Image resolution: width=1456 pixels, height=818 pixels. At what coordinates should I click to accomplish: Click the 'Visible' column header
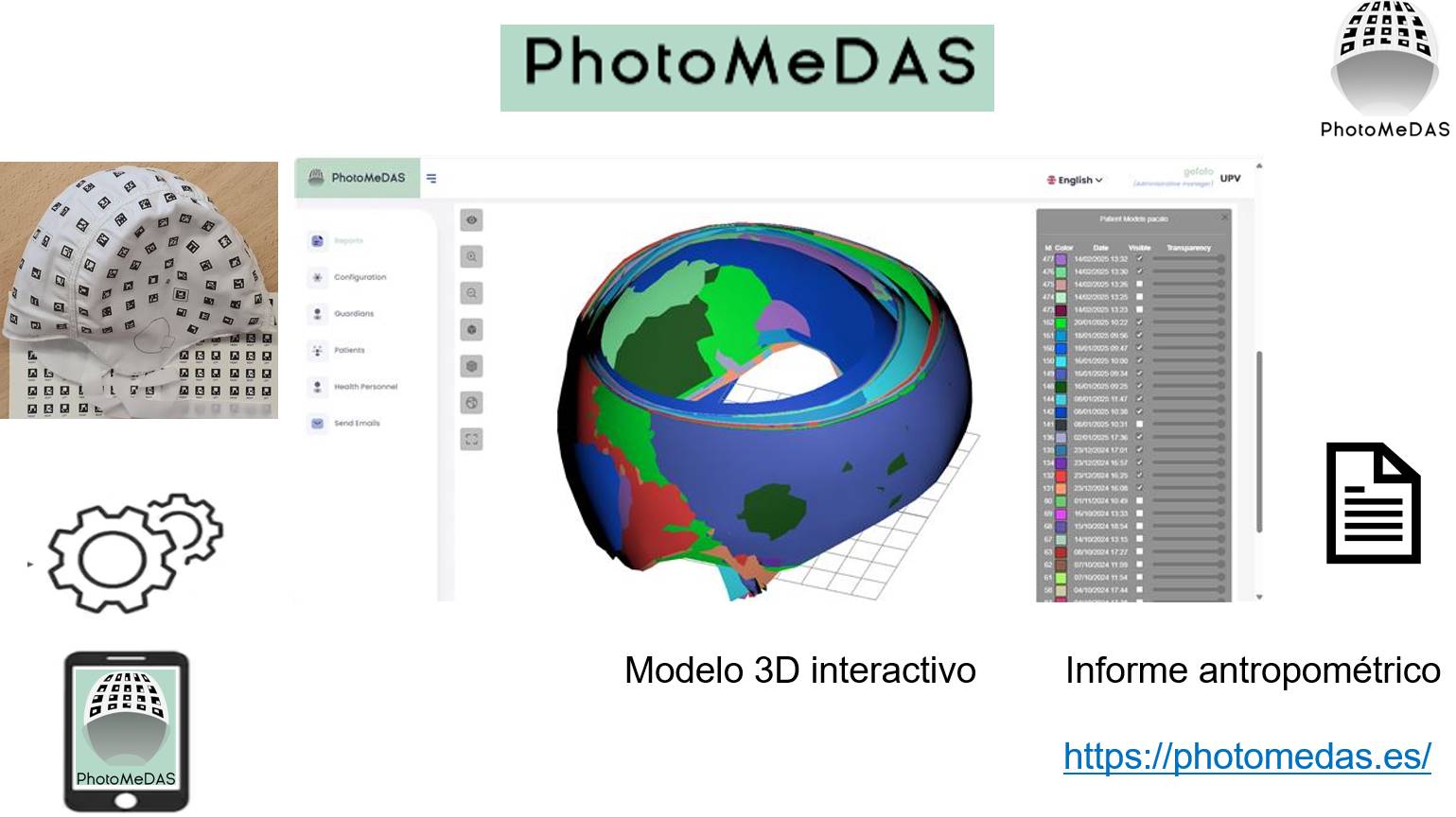pos(1140,248)
